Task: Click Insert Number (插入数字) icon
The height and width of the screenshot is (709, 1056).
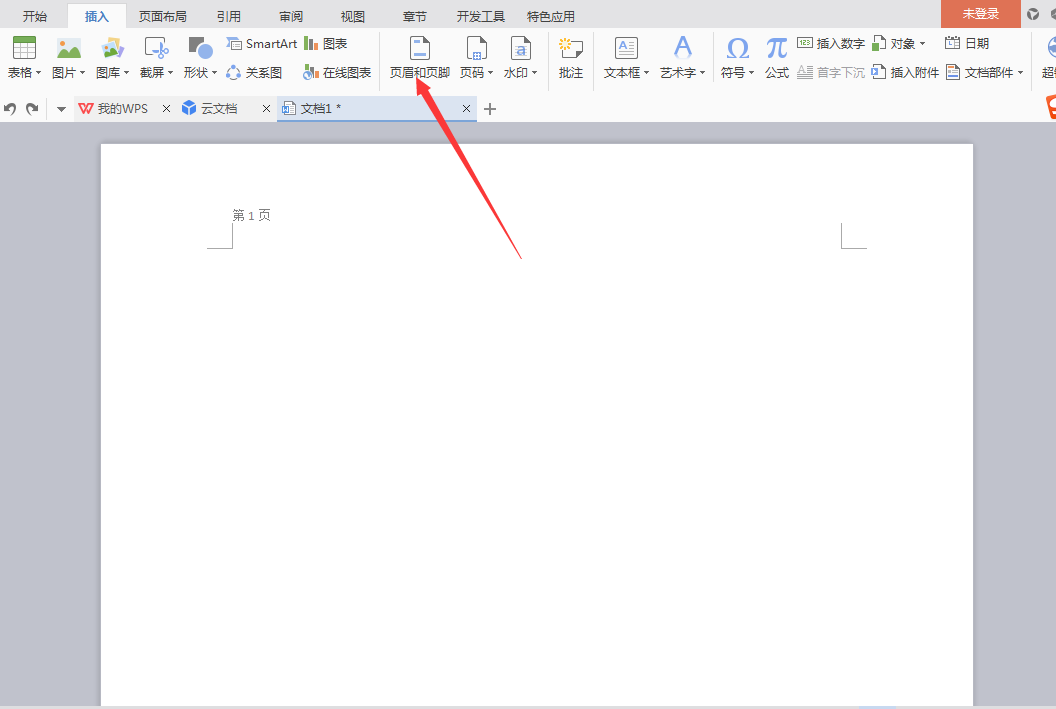Action: coord(831,44)
